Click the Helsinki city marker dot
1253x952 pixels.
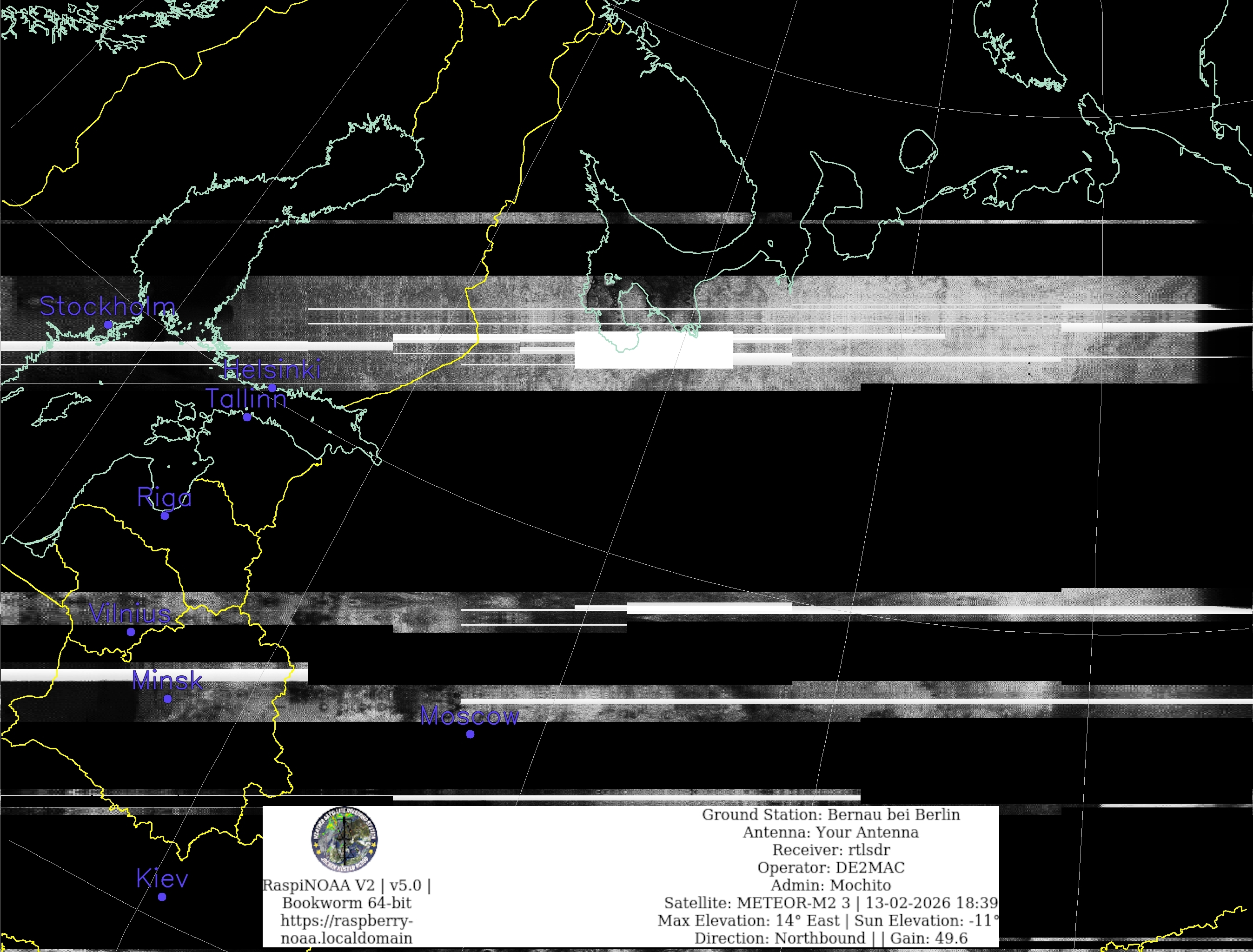[272, 388]
